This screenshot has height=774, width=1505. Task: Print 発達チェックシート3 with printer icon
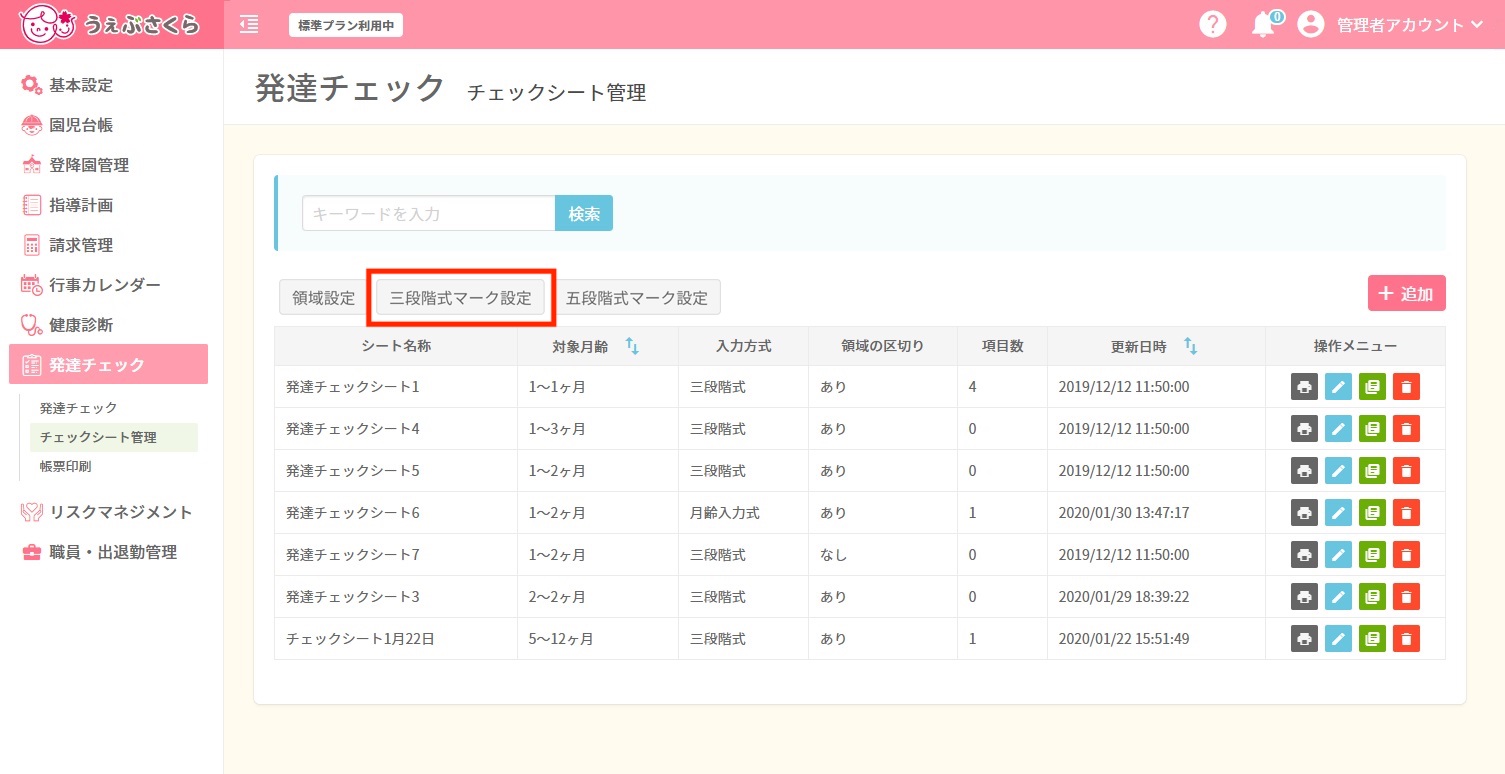1304,597
